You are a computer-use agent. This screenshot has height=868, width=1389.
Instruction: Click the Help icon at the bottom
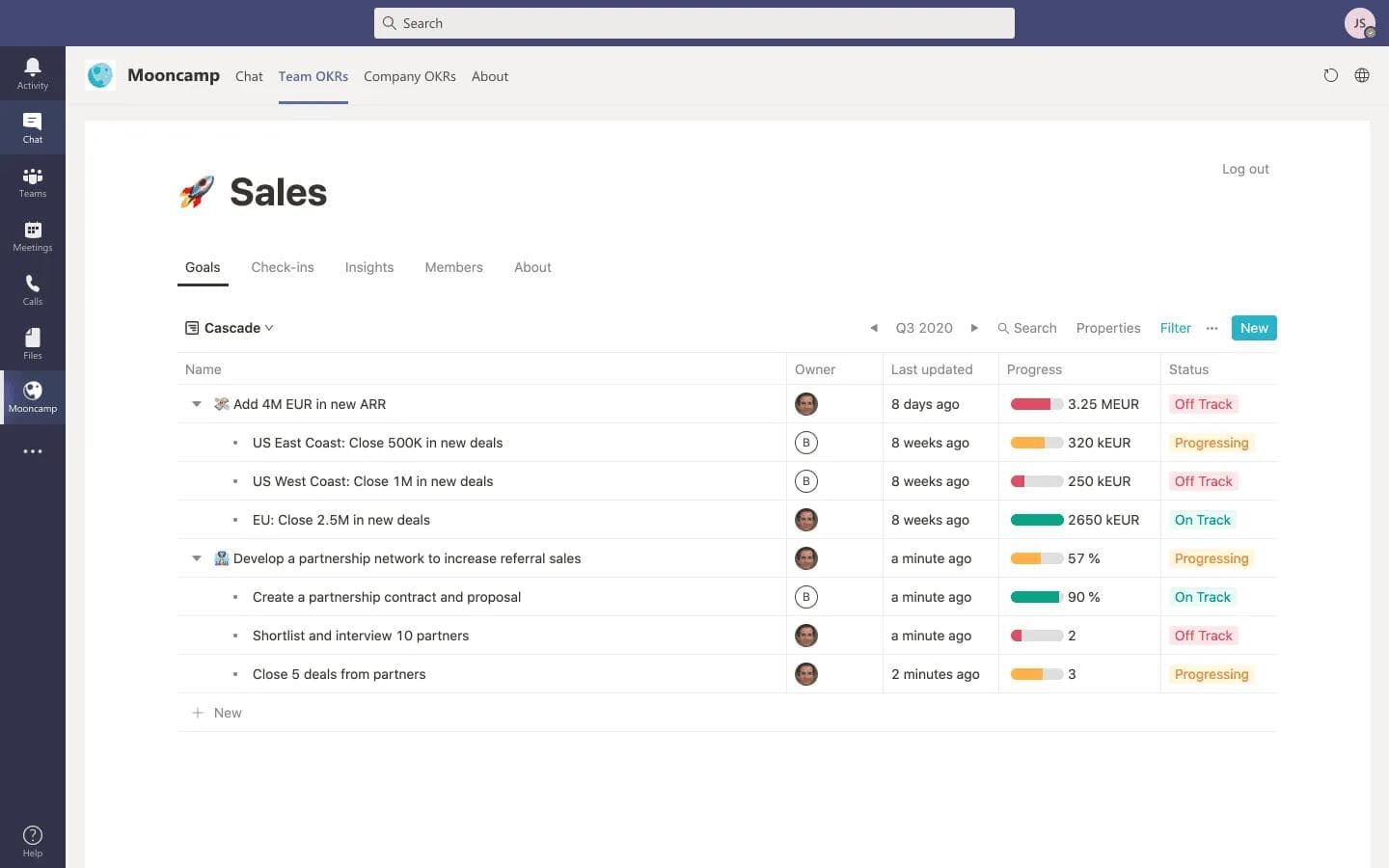(x=32, y=834)
